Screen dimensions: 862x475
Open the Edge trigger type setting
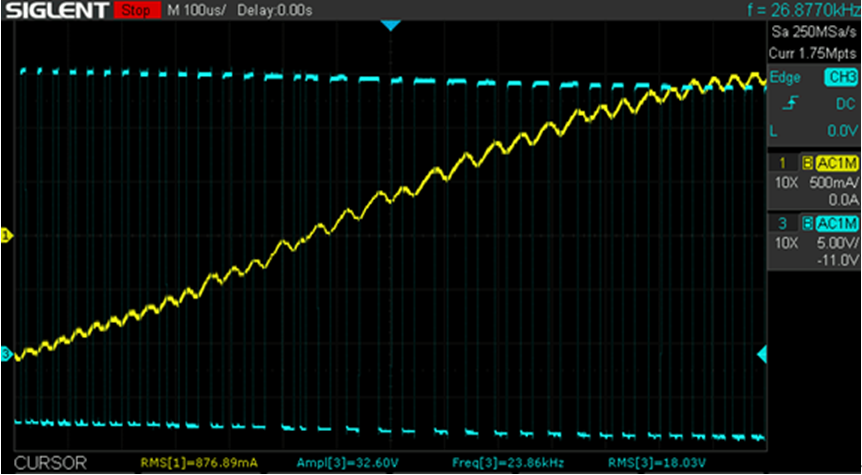[x=785, y=78]
